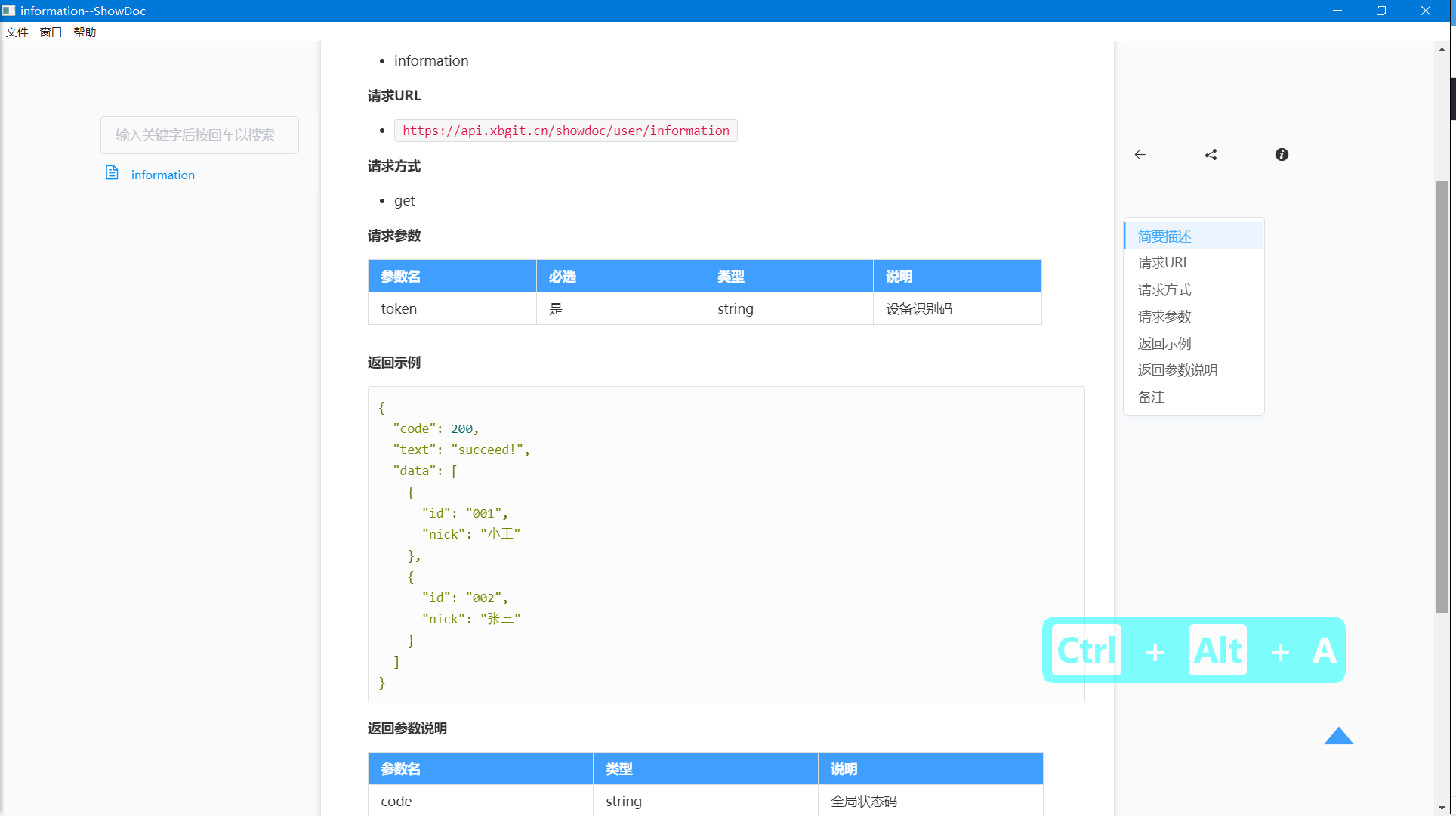
Task: Click the 全局状态码 description cell
Action: 930,801
